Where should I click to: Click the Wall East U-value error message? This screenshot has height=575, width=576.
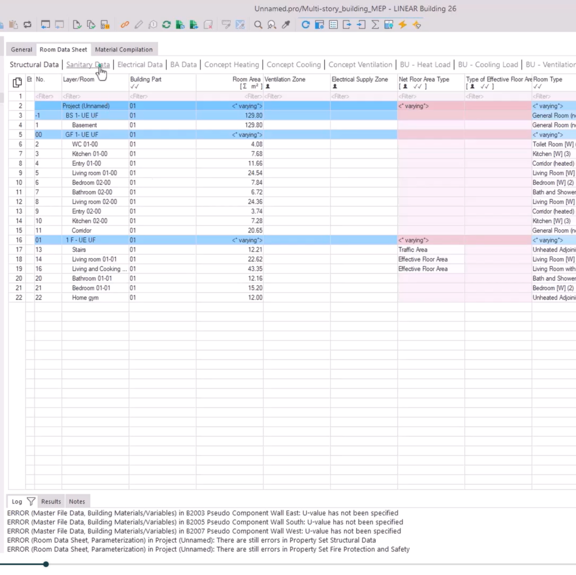tap(202, 513)
